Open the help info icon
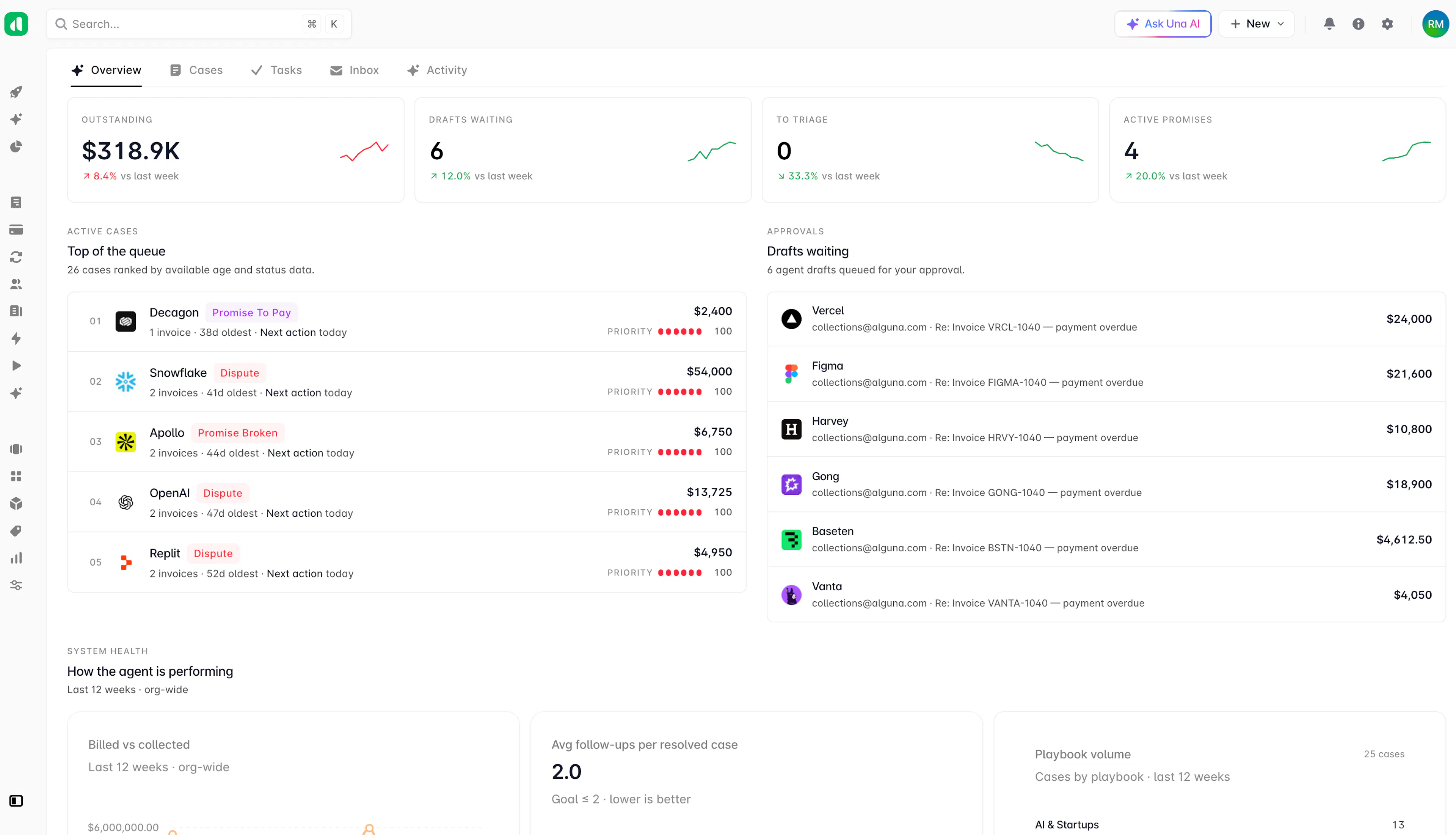Viewport: 1456px width, 835px height. [x=1358, y=24]
